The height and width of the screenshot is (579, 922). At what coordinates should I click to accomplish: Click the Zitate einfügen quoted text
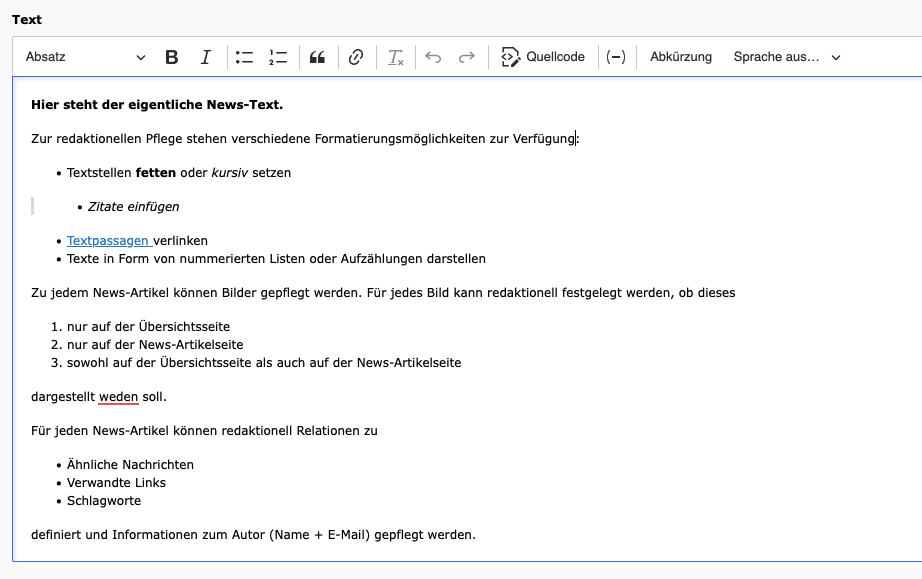coord(134,207)
